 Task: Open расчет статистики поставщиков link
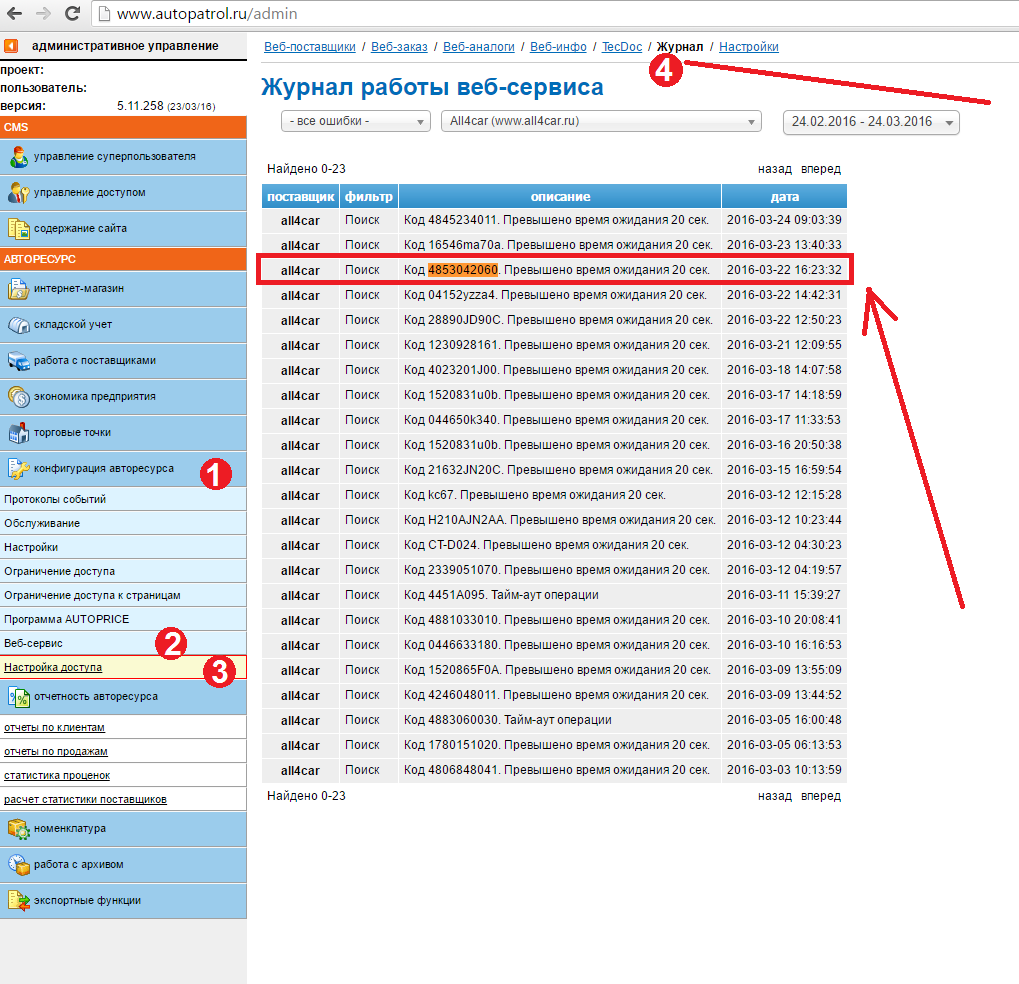(85, 799)
